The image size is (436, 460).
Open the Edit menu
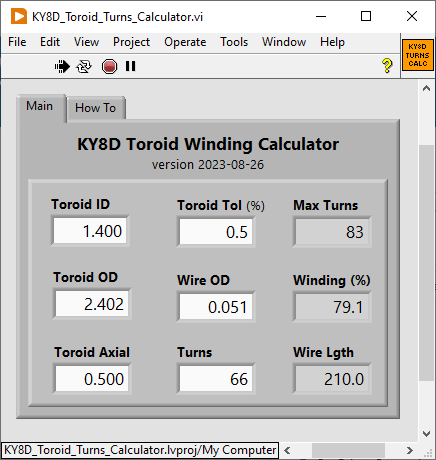pos(50,42)
